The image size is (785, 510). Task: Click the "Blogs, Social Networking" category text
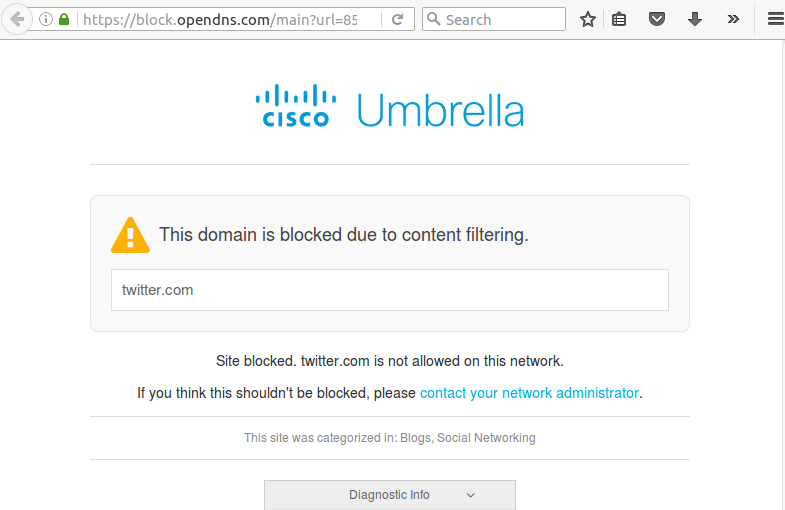(x=468, y=438)
